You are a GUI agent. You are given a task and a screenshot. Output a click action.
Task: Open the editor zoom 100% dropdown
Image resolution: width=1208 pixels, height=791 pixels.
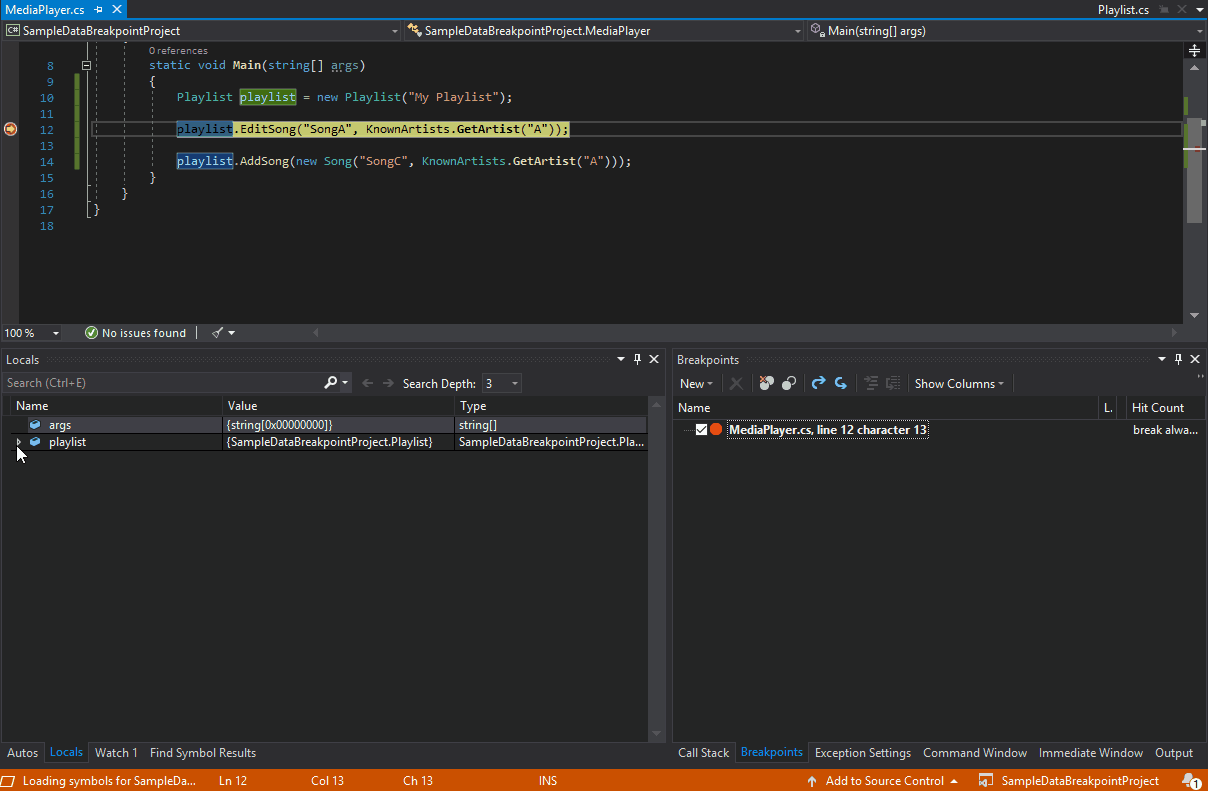[32, 332]
